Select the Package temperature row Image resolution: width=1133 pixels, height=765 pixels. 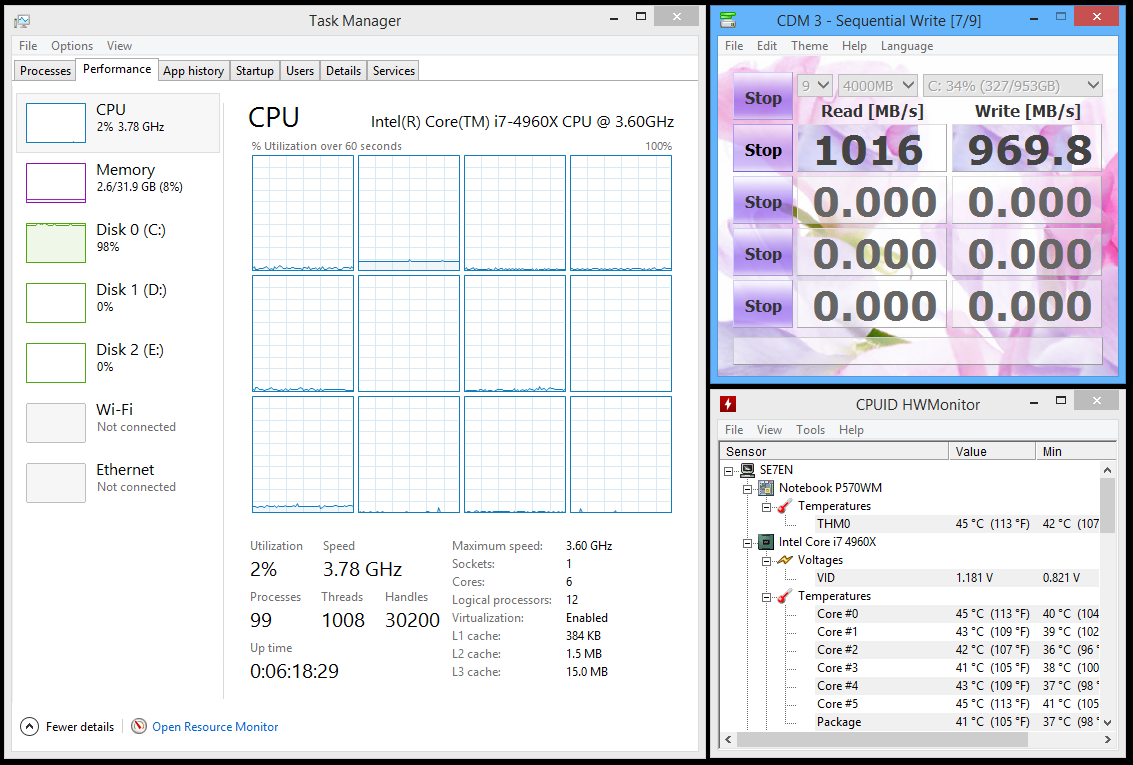956,722
